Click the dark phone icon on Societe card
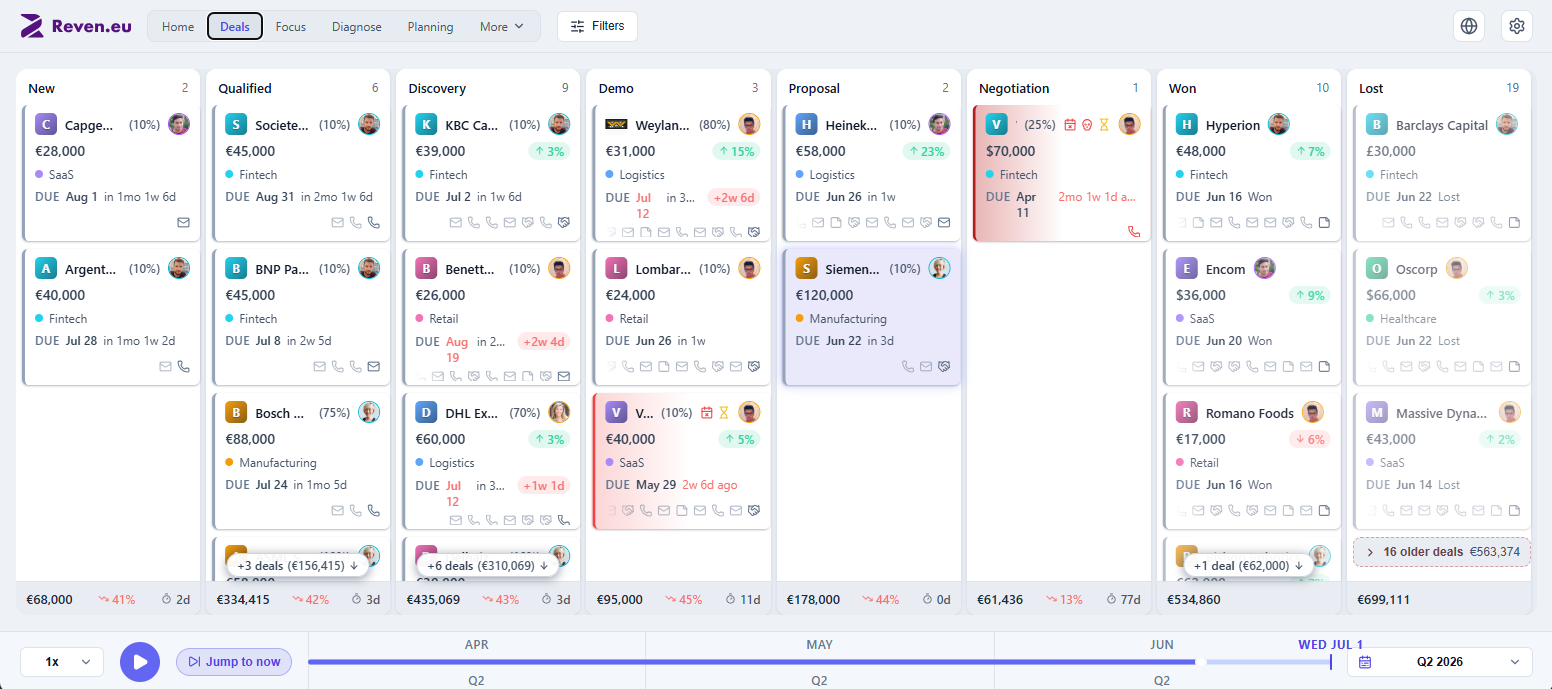 (373, 222)
